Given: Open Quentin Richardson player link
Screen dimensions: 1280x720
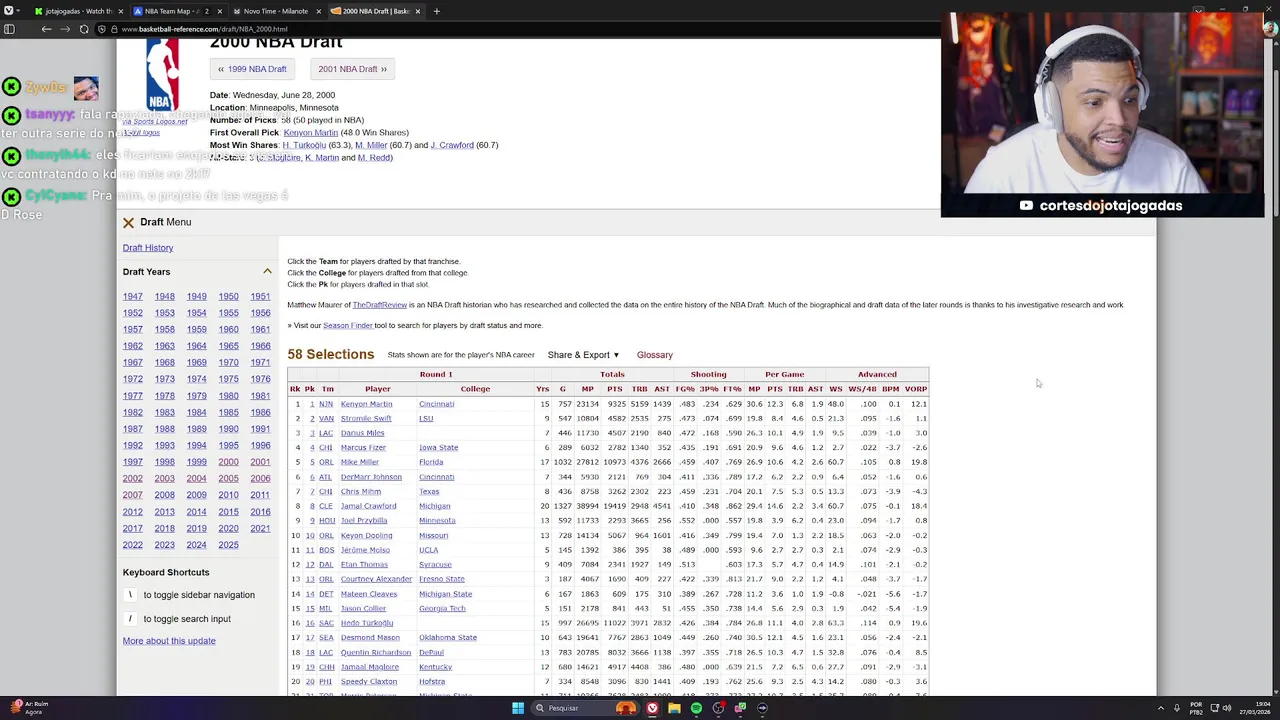Looking at the screenshot, I should [x=376, y=652].
